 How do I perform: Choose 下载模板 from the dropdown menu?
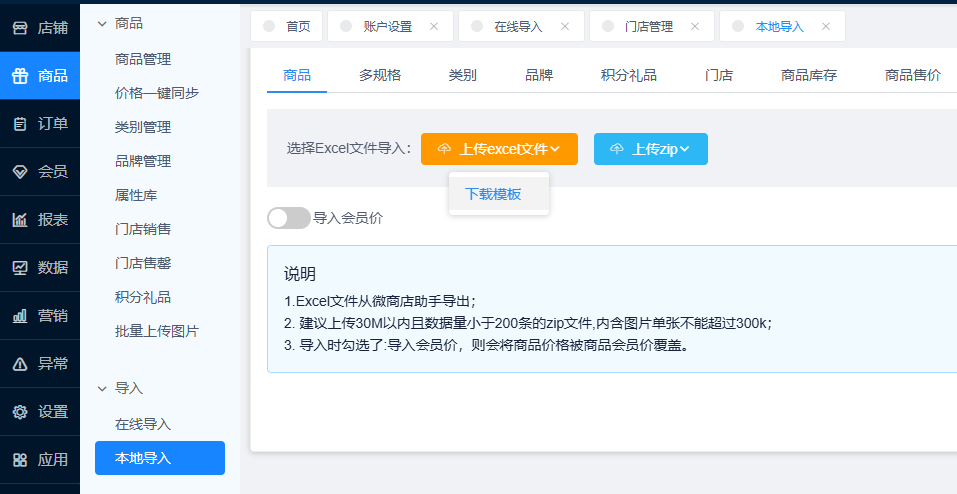[x=499, y=194]
